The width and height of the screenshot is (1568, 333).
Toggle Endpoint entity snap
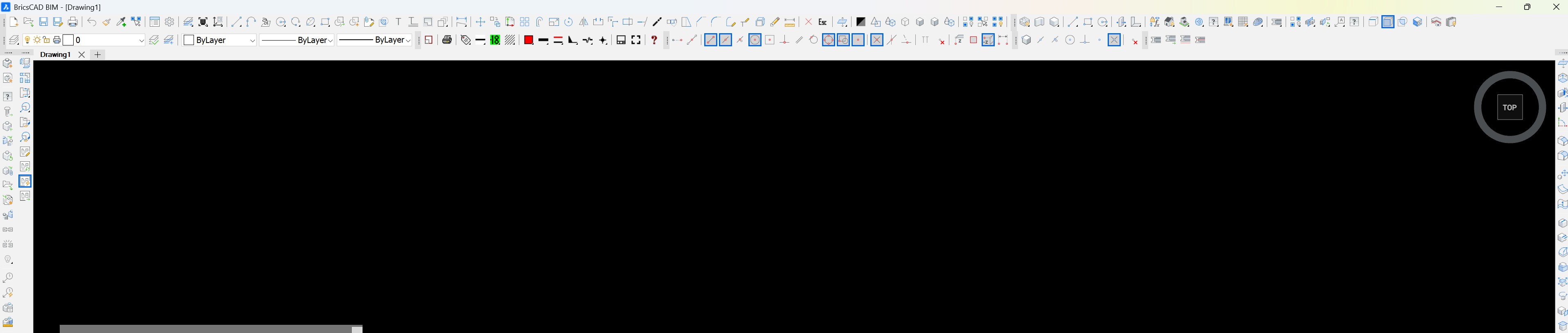pos(710,40)
